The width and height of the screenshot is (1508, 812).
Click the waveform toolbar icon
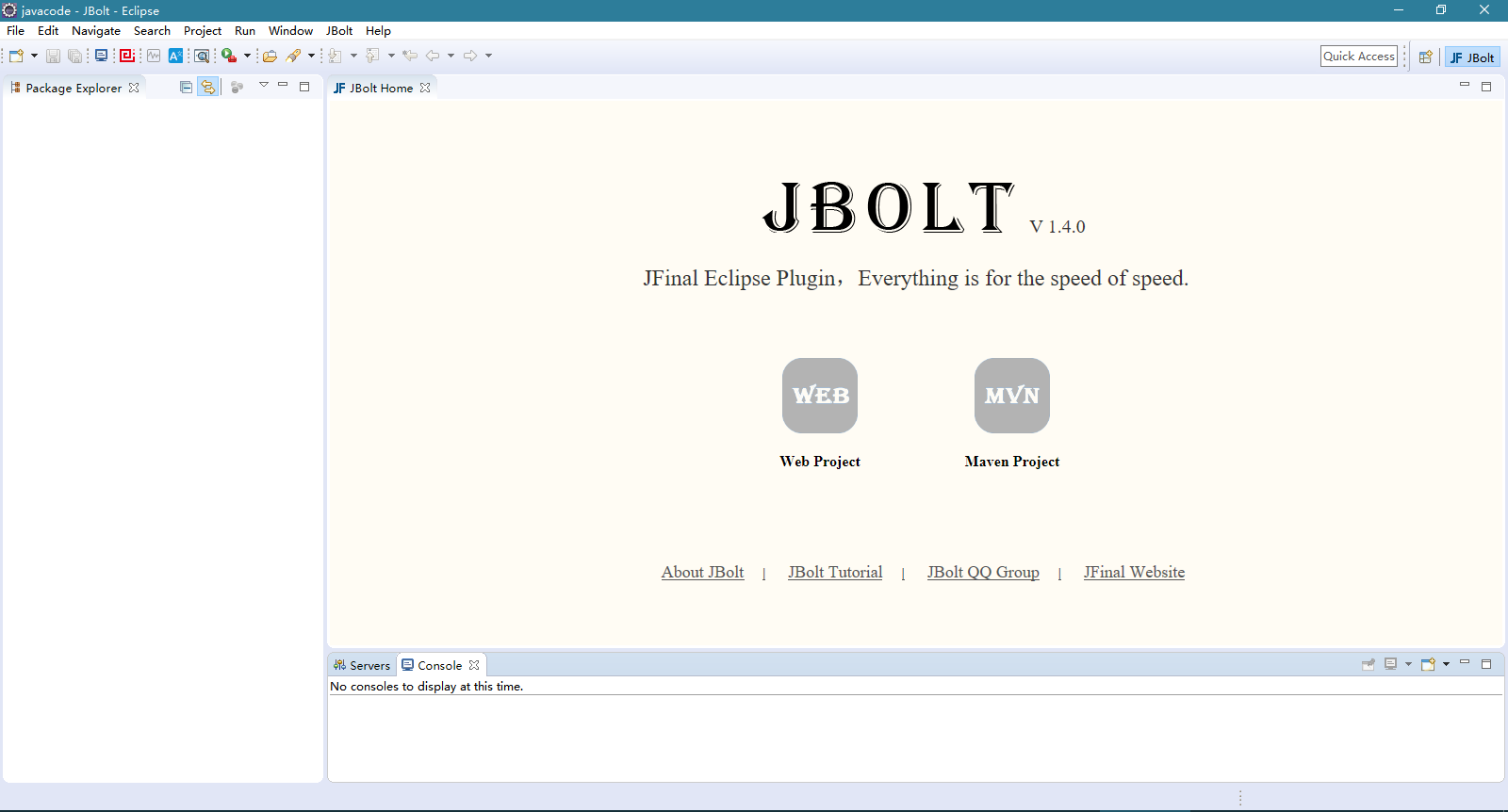pos(154,56)
